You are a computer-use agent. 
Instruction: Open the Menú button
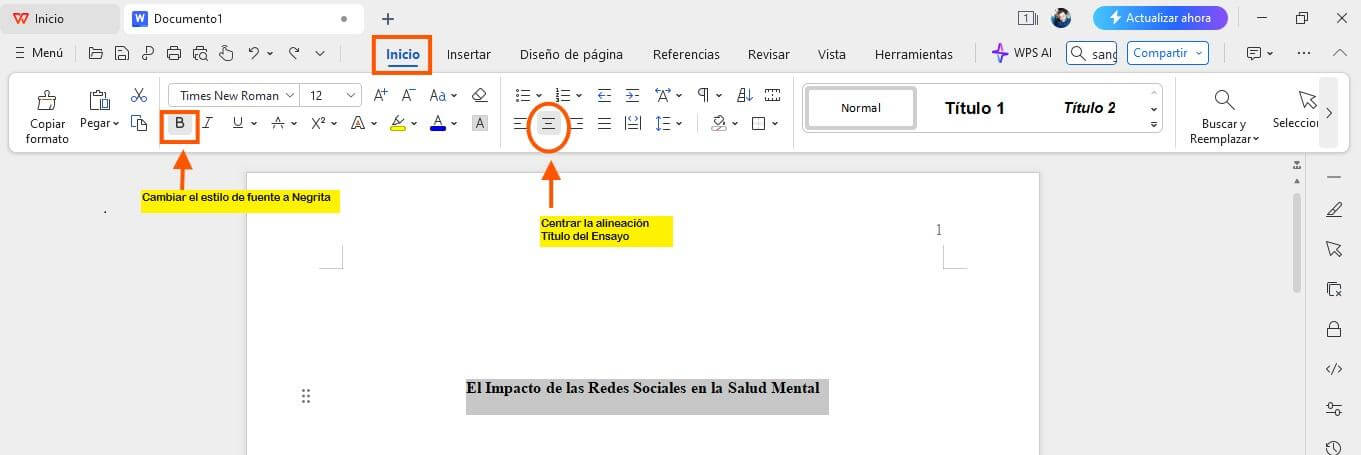pyautogui.click(x=39, y=53)
